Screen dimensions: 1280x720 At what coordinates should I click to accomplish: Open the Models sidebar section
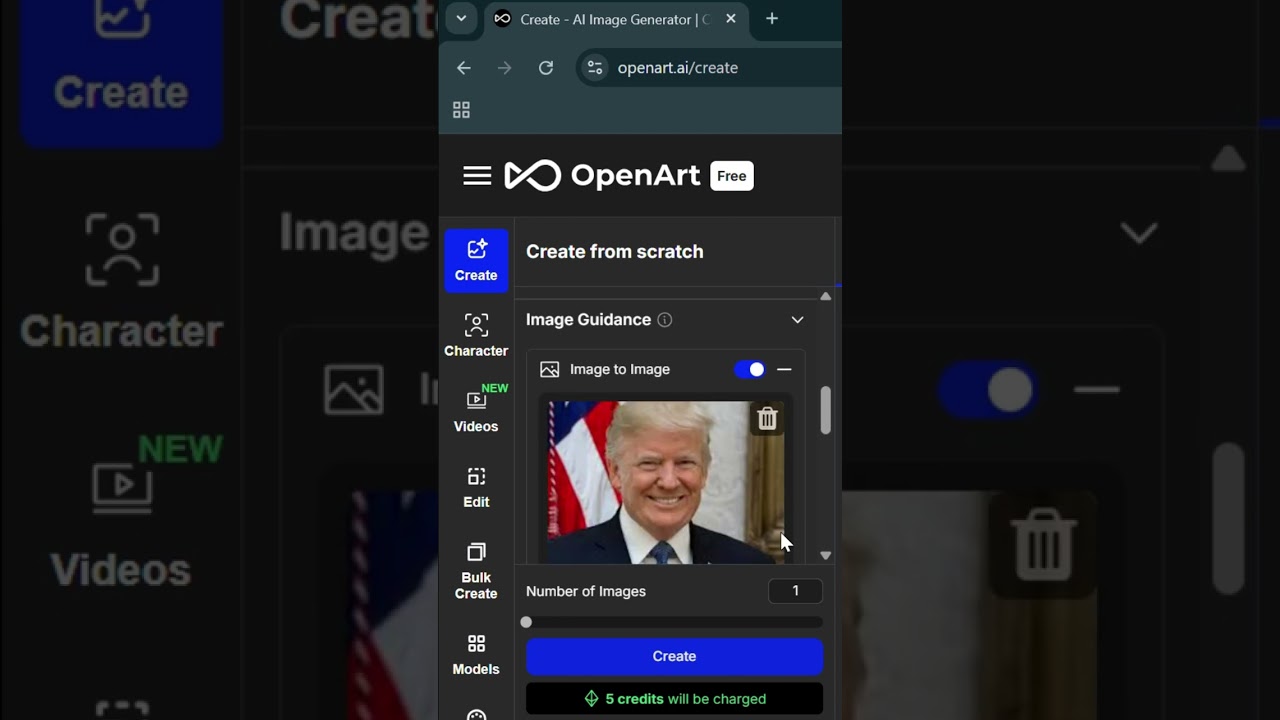(476, 655)
